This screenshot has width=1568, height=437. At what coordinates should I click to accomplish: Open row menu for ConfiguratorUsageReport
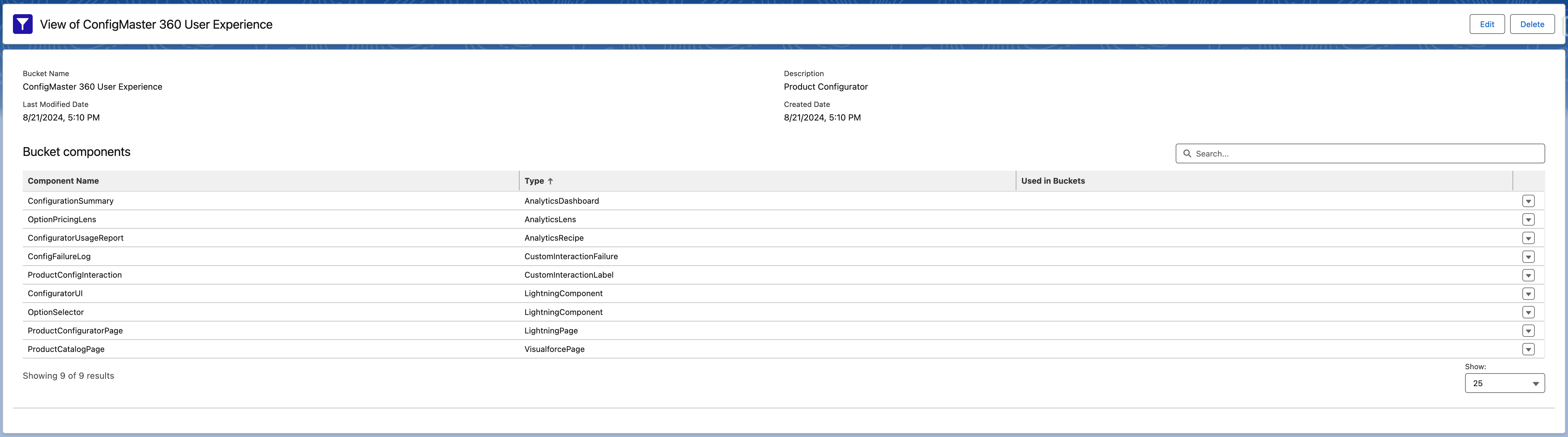tap(1528, 238)
